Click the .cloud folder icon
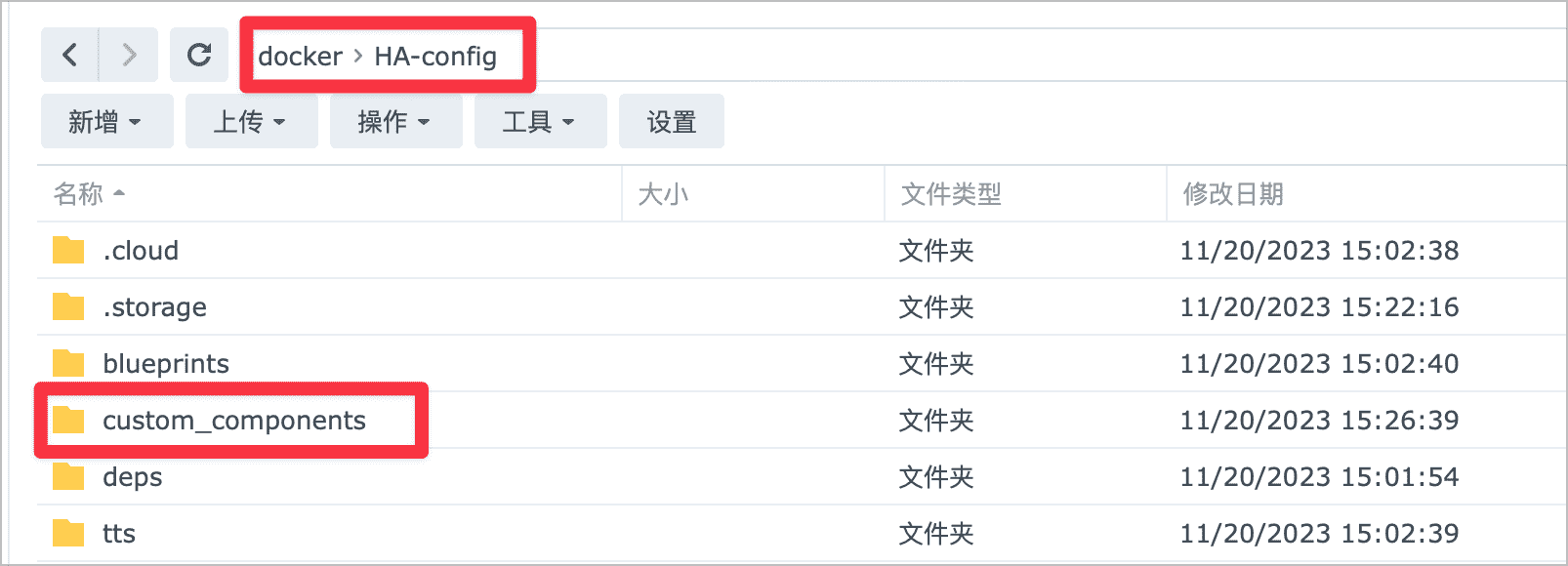This screenshot has width=1568, height=566. click(x=68, y=251)
